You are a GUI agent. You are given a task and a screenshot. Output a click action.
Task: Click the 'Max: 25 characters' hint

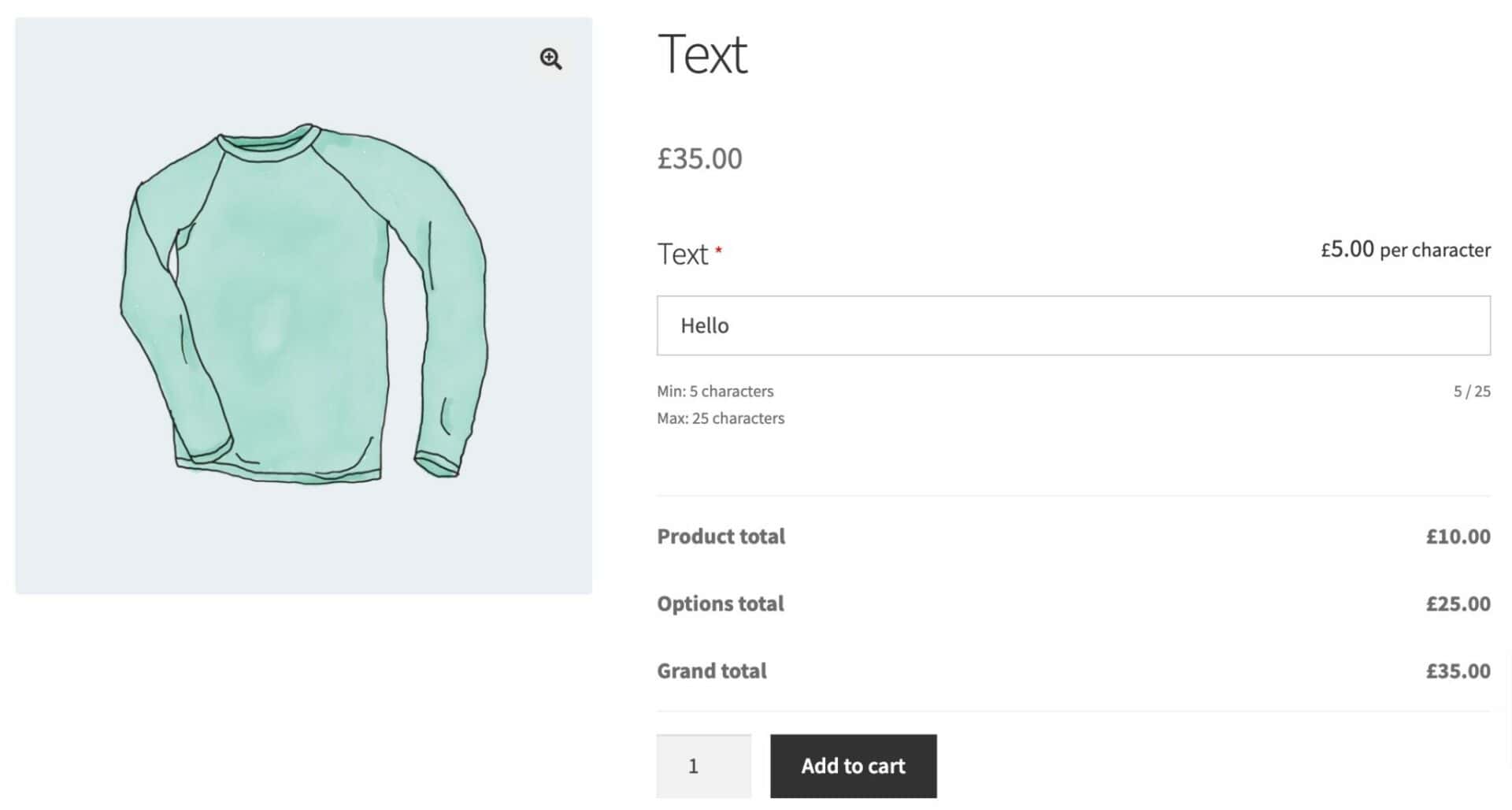pyautogui.click(x=721, y=418)
